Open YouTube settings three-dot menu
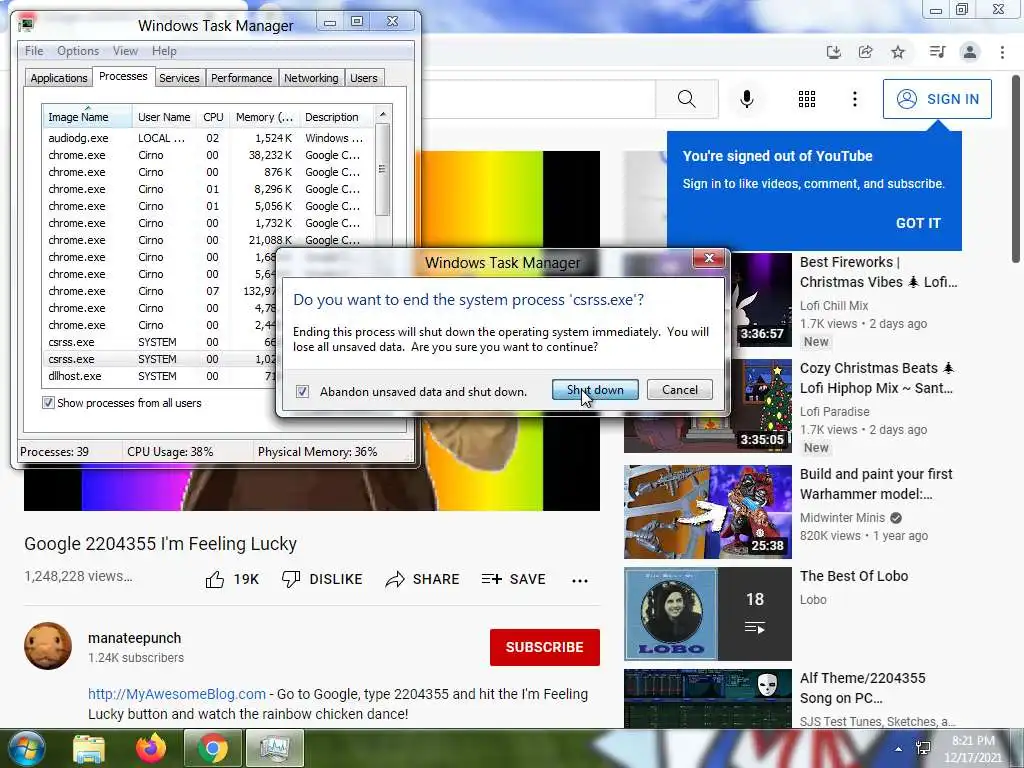1024x768 pixels. click(854, 99)
